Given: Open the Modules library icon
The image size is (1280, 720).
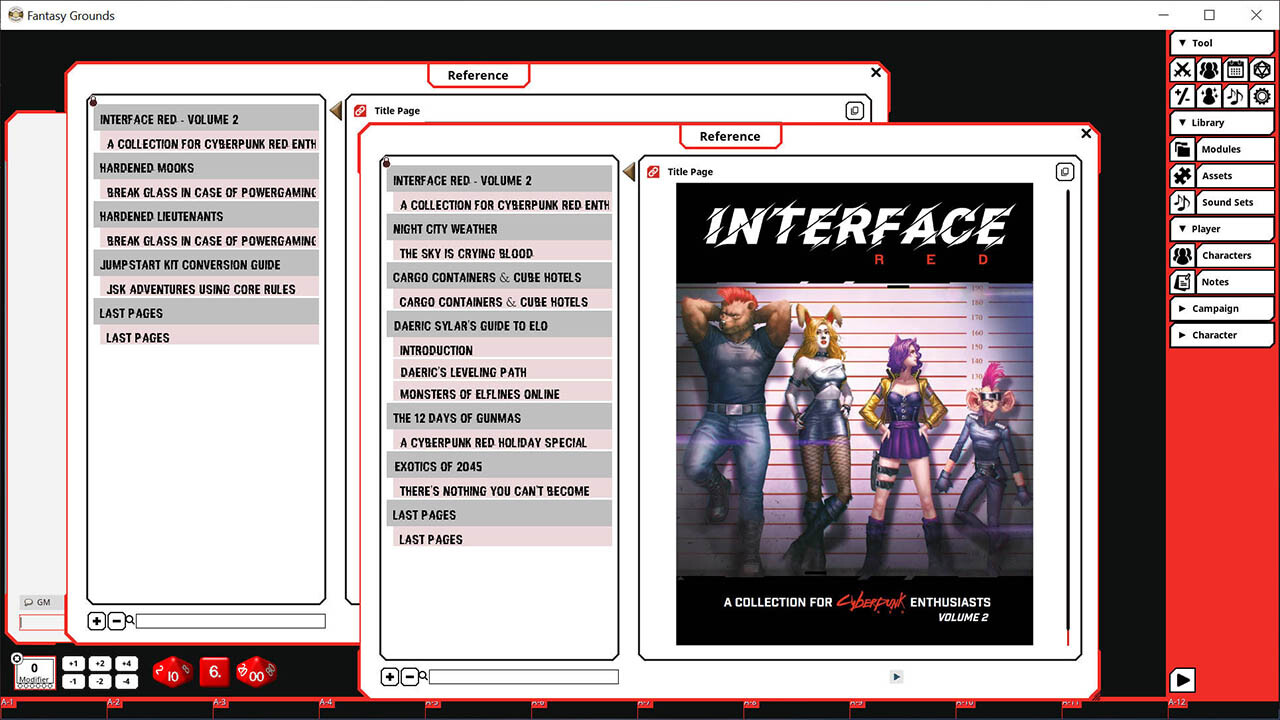Looking at the screenshot, I should click(x=1182, y=149).
